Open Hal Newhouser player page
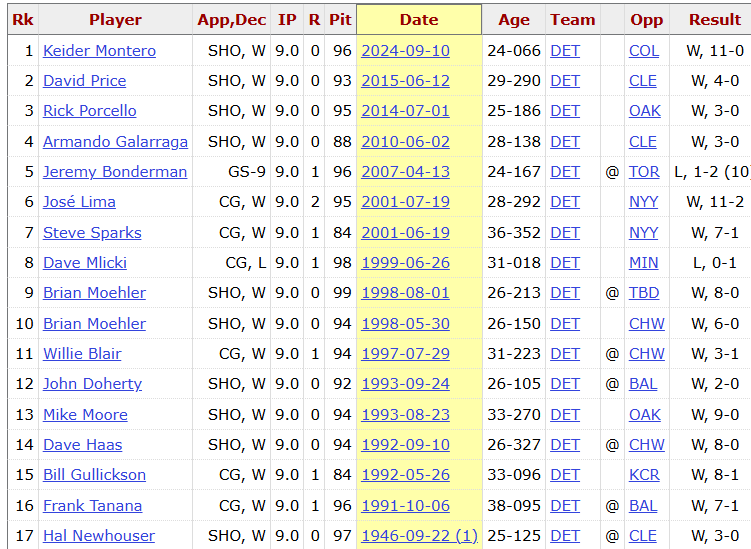The image size is (751, 549). coord(99,536)
